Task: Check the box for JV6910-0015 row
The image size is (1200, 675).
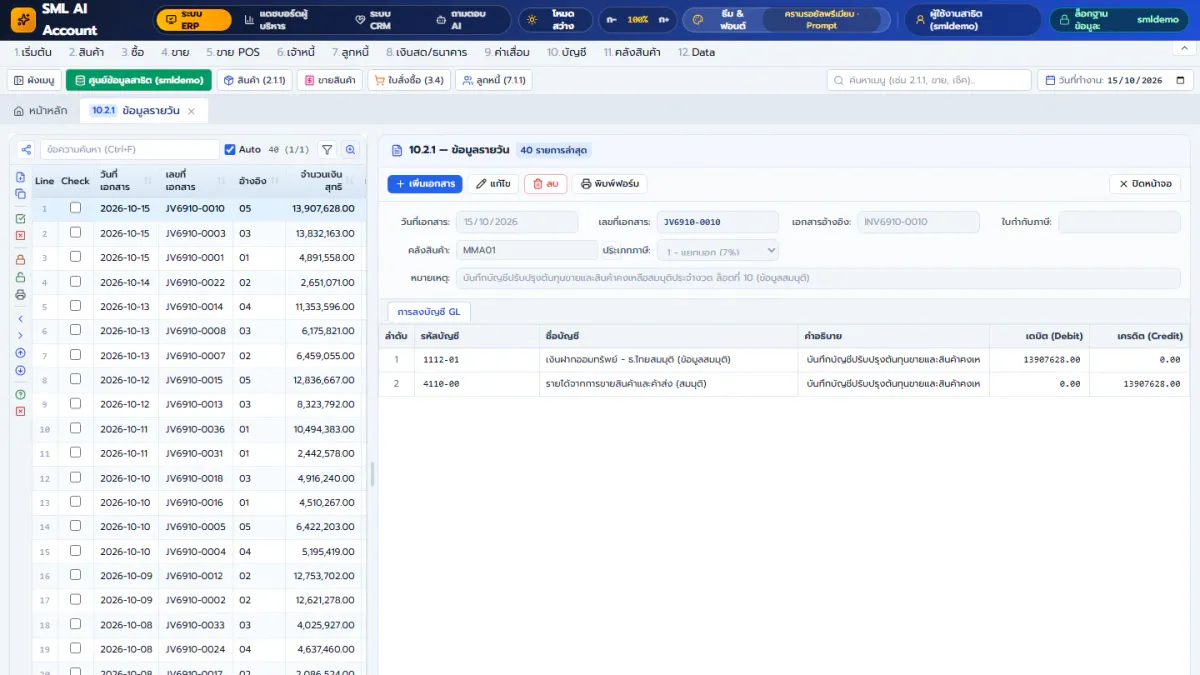Action: [75, 380]
